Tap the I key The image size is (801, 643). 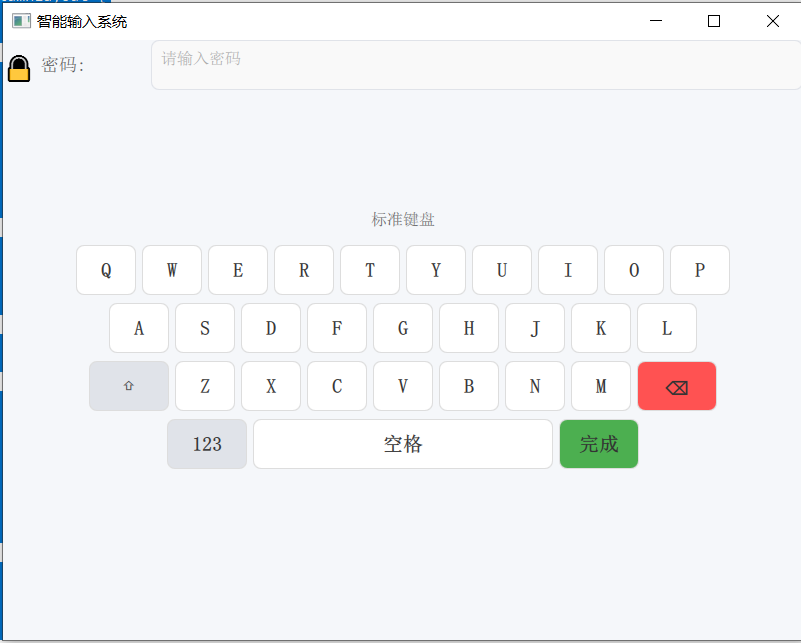tap(568, 270)
